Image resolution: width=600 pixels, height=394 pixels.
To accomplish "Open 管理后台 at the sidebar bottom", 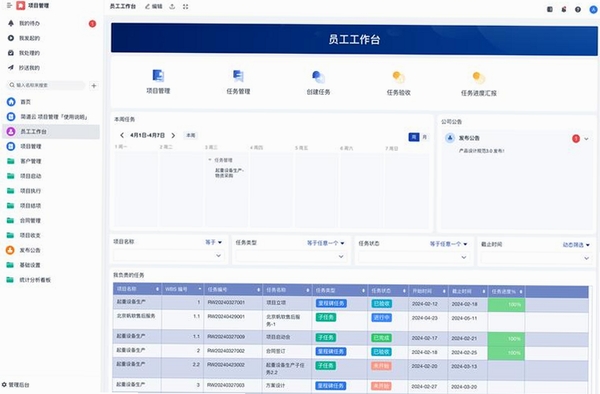I will [16, 385].
